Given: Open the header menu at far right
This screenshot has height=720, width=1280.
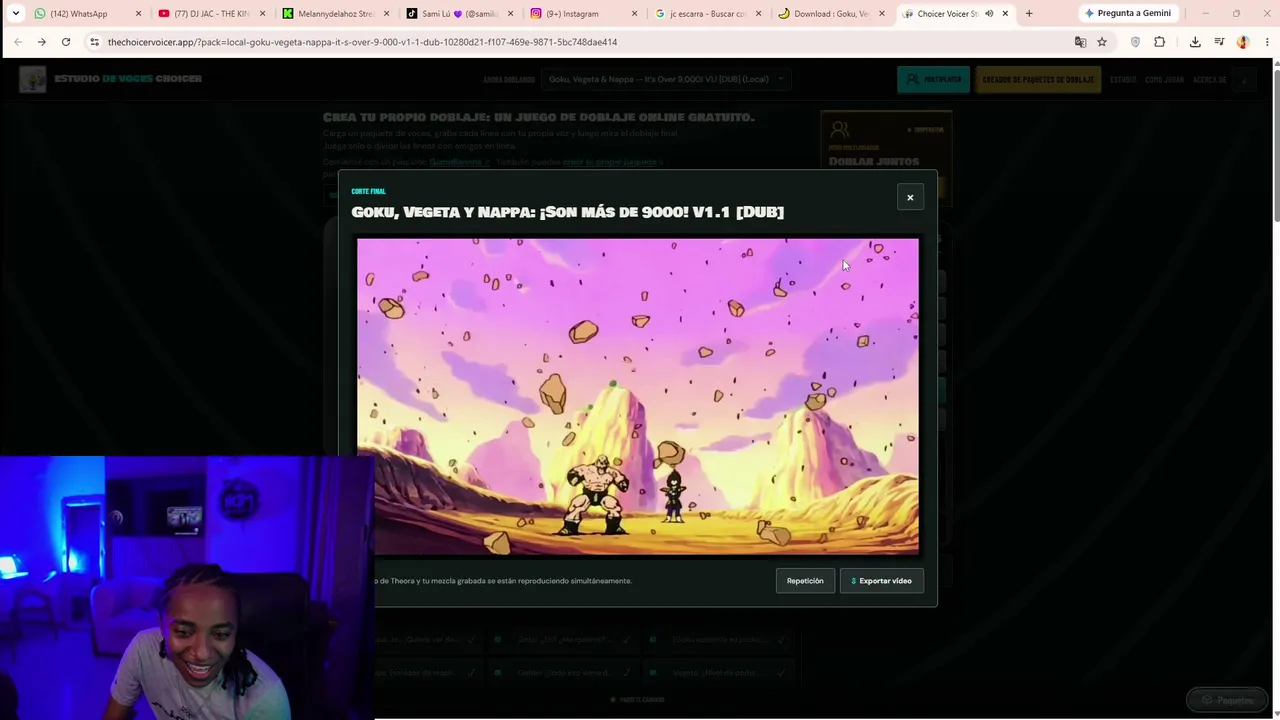Looking at the screenshot, I should click(1245, 79).
